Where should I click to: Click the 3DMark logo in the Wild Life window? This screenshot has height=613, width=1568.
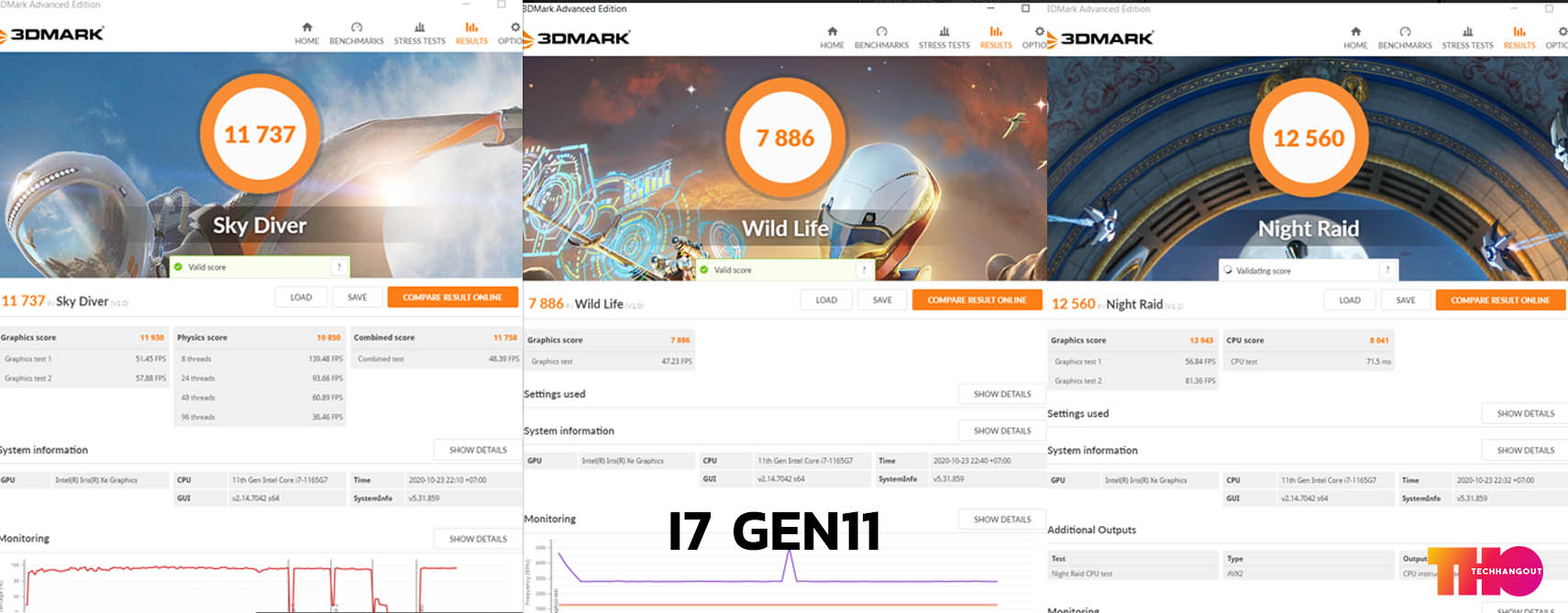pos(577,38)
